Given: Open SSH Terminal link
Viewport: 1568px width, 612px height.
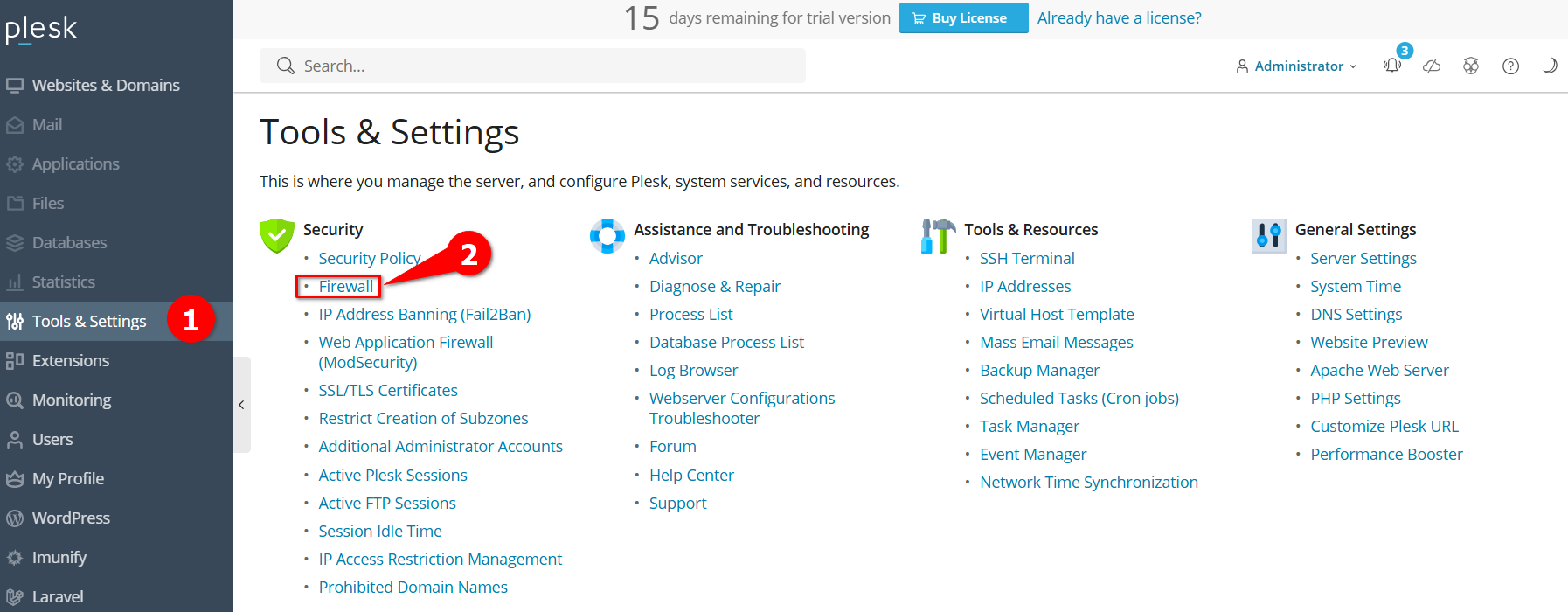Looking at the screenshot, I should 1027,259.
